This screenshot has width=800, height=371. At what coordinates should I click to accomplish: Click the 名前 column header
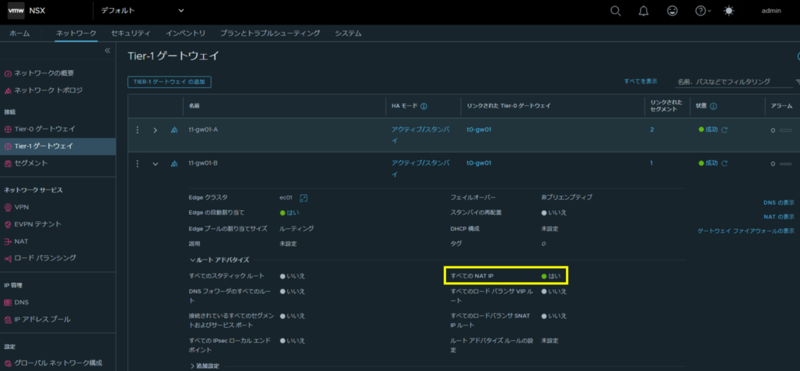tap(194, 106)
